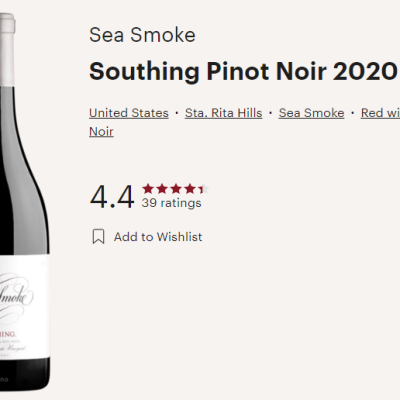Click the white label on the bottle
The image size is (400, 400).
point(25,306)
